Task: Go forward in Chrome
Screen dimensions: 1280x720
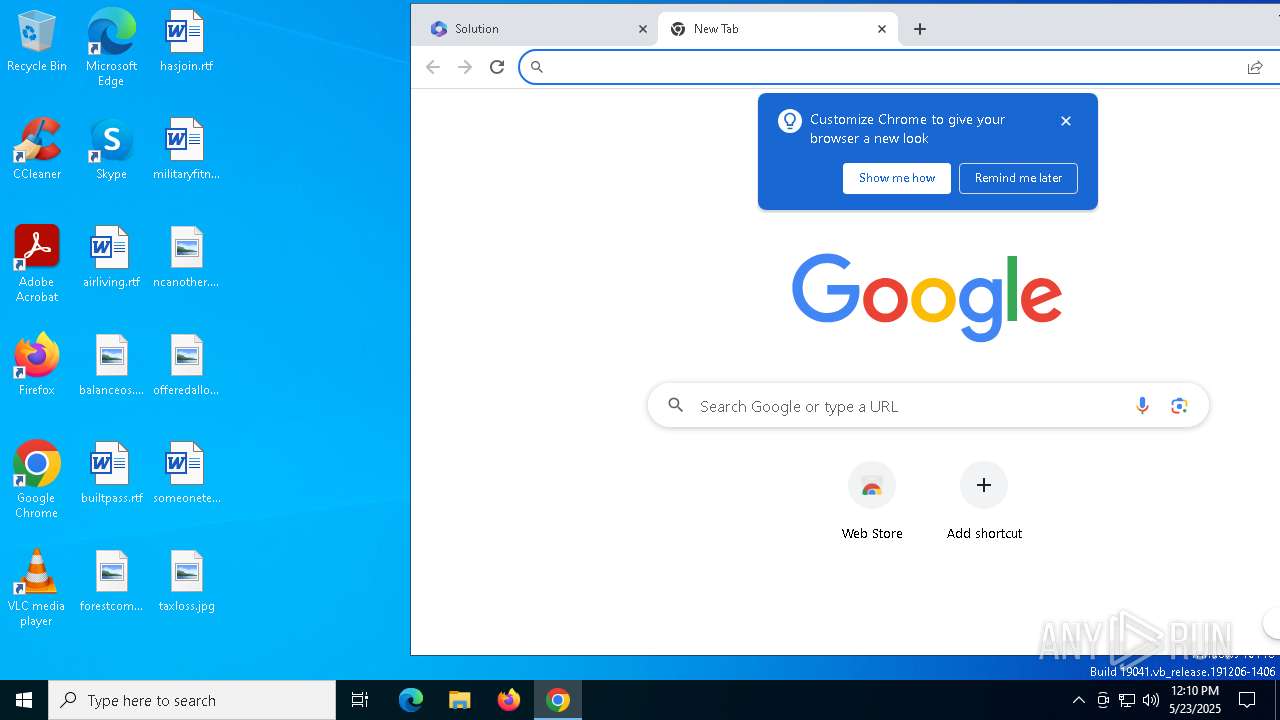Action: (x=465, y=67)
